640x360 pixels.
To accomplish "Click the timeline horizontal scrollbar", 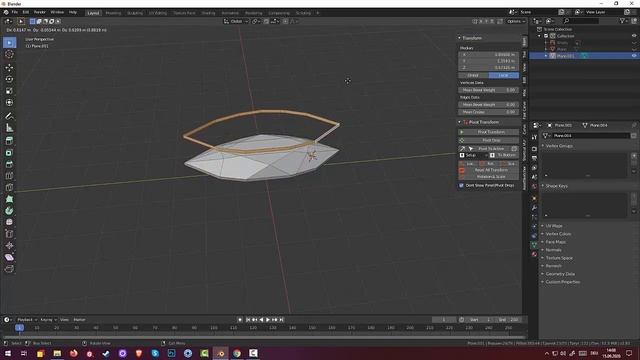I will [263, 337].
